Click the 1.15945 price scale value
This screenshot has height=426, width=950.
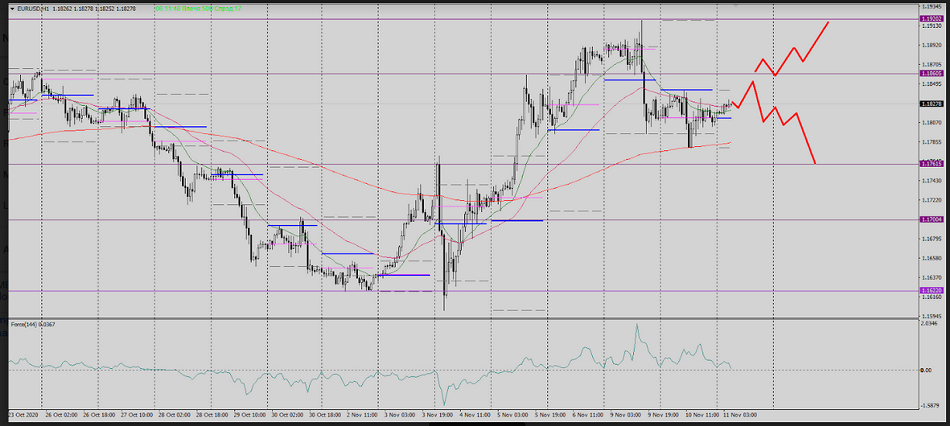point(931,316)
